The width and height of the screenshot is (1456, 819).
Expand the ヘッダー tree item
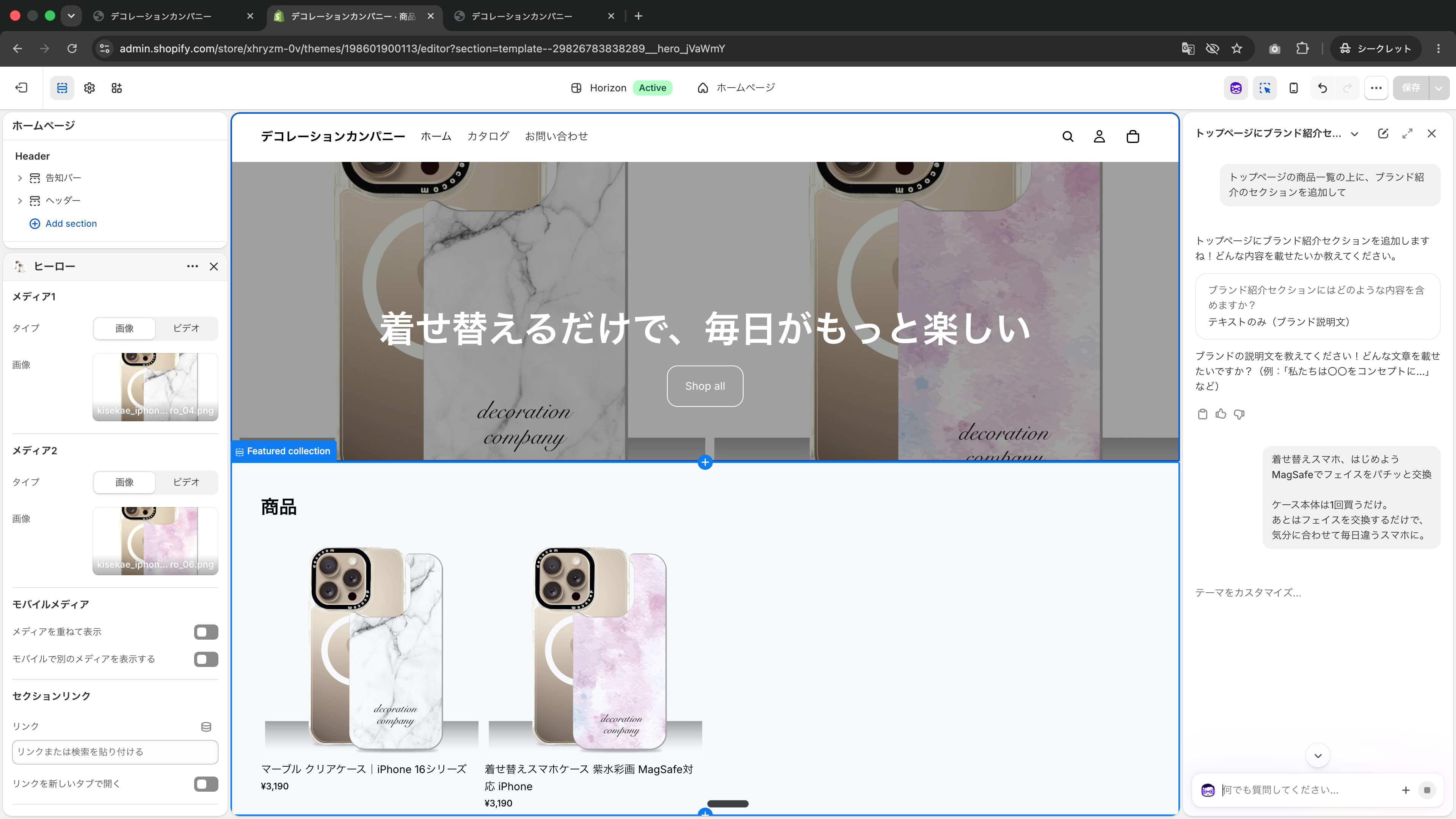click(x=20, y=201)
